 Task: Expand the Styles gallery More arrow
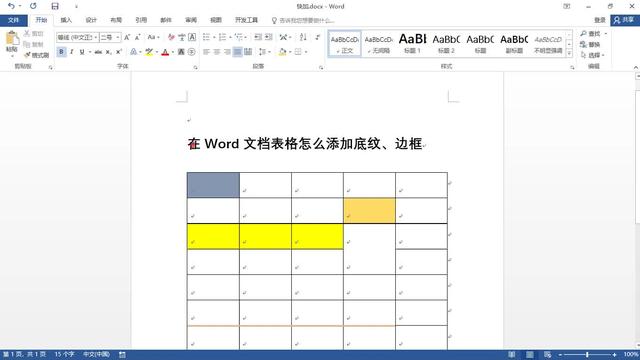(569, 53)
